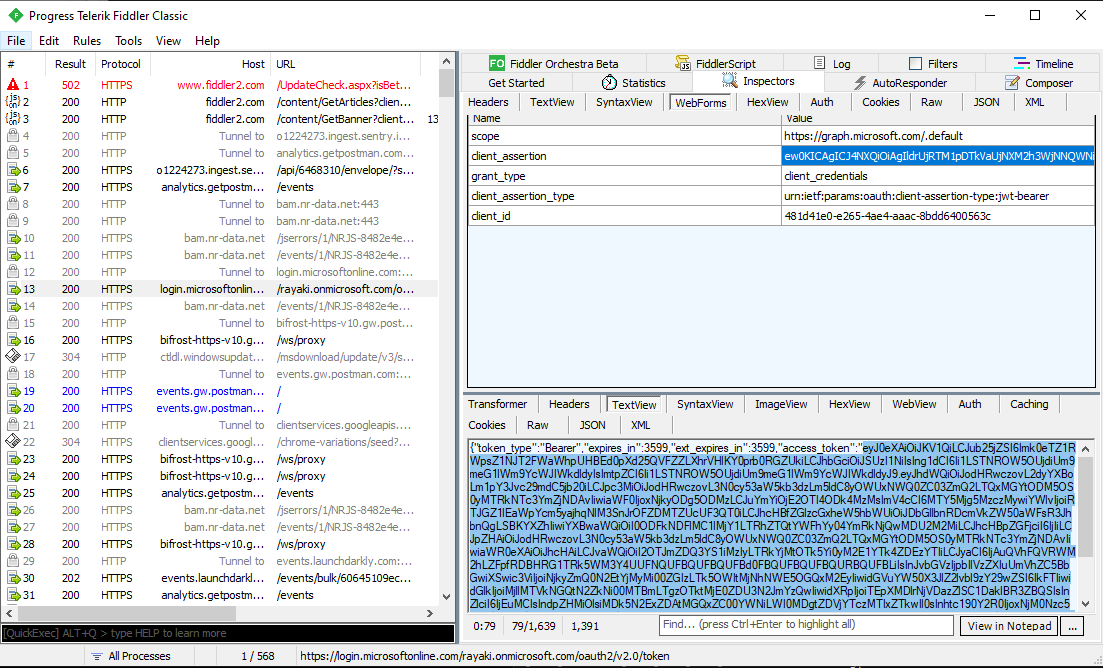
Task: Select the scope value graph.microsoft.com/.default
Action: click(x=938, y=136)
